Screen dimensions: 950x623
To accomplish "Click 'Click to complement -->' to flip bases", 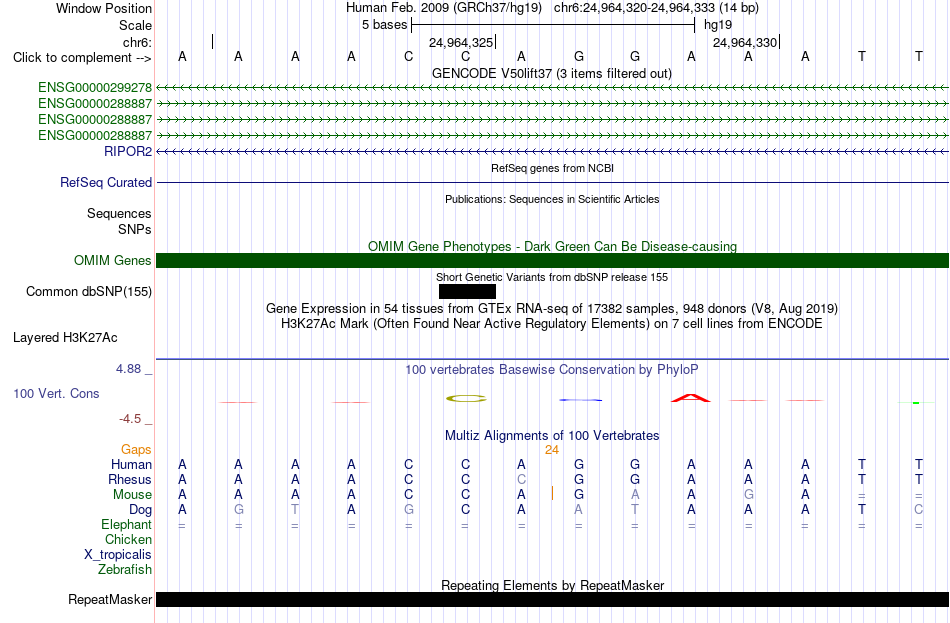I will (x=82, y=58).
